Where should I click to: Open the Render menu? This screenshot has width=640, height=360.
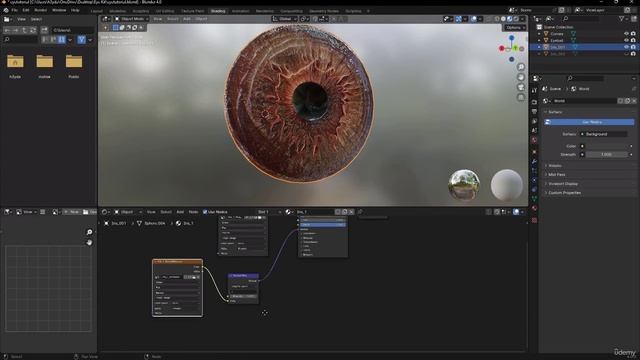[40, 10]
